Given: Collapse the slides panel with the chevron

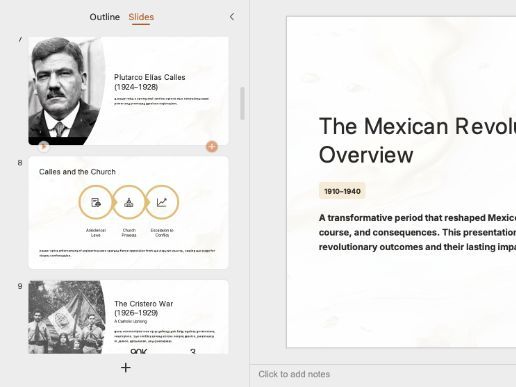Looking at the screenshot, I should pos(232,17).
